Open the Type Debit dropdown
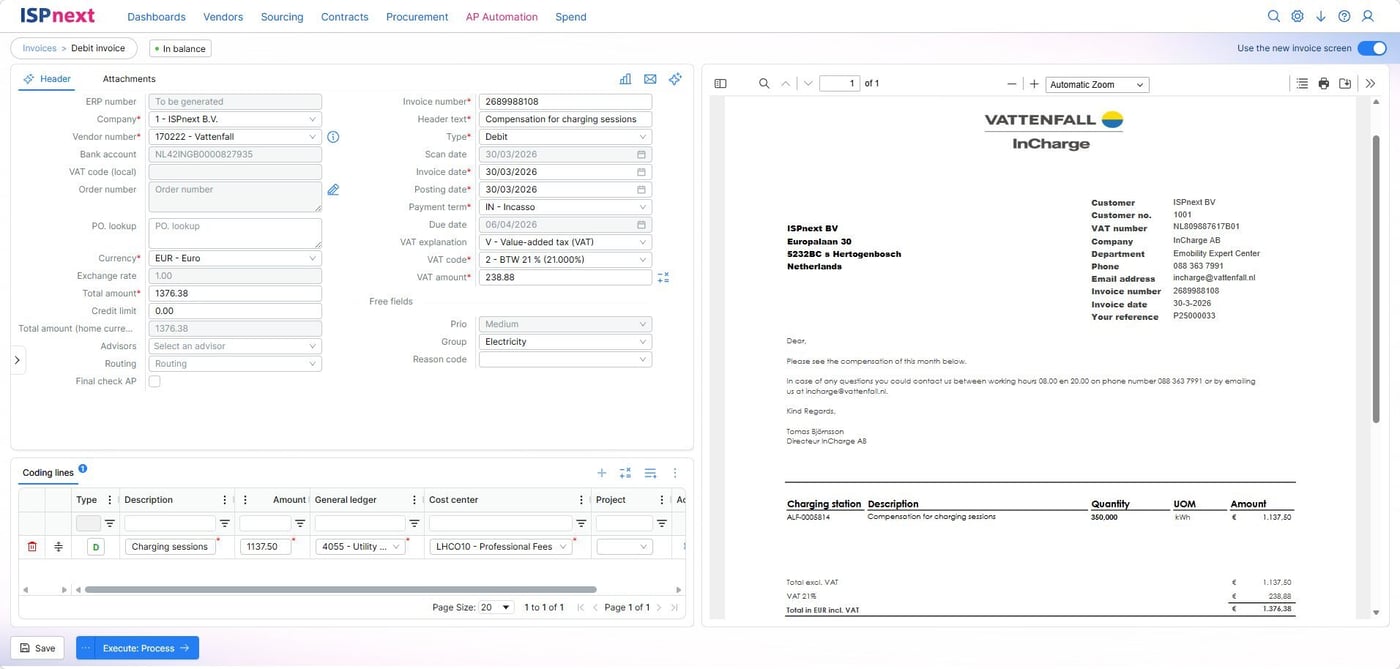The image size is (1400, 669). [565, 137]
